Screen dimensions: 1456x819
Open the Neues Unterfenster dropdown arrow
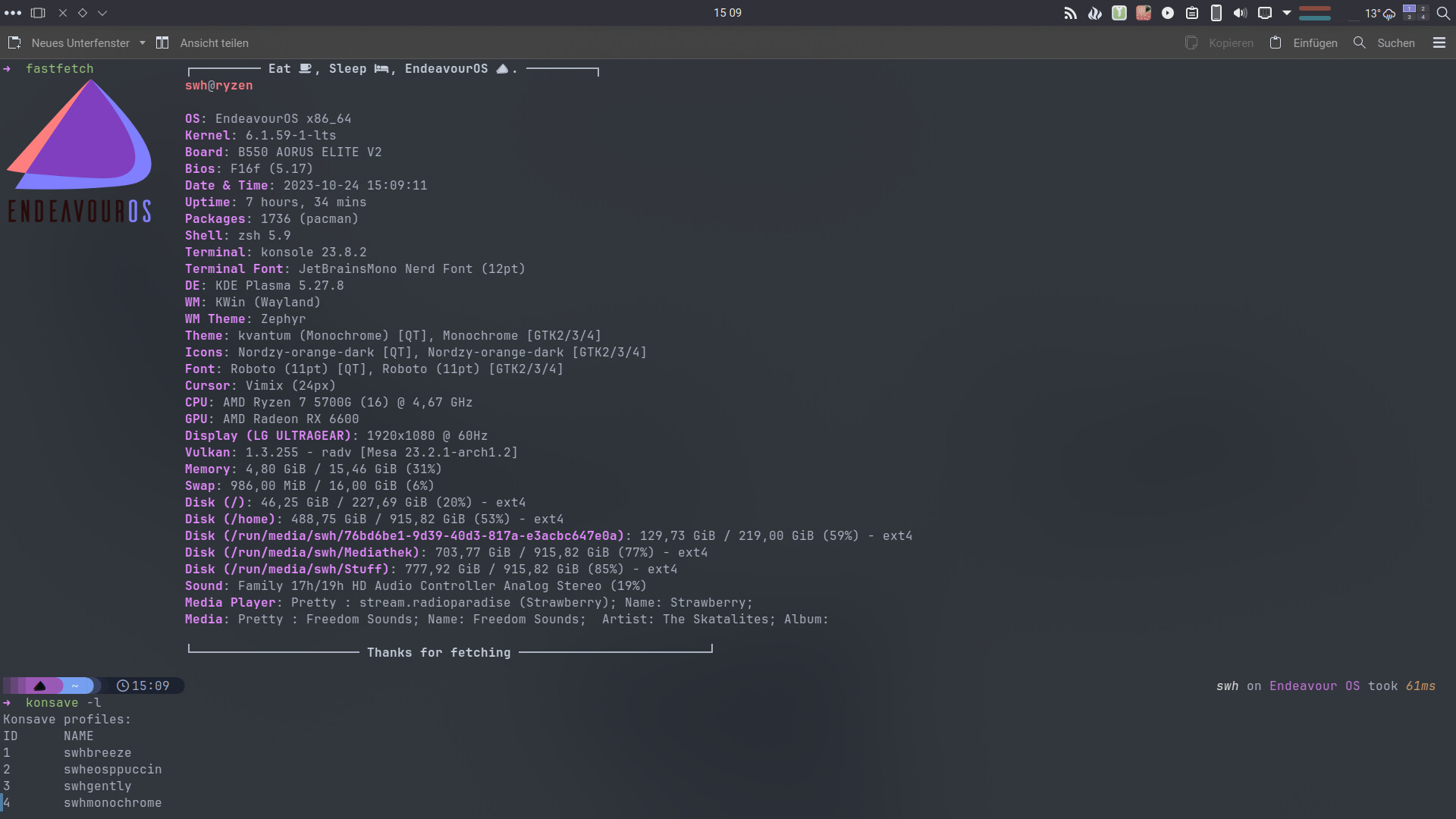[x=142, y=43]
